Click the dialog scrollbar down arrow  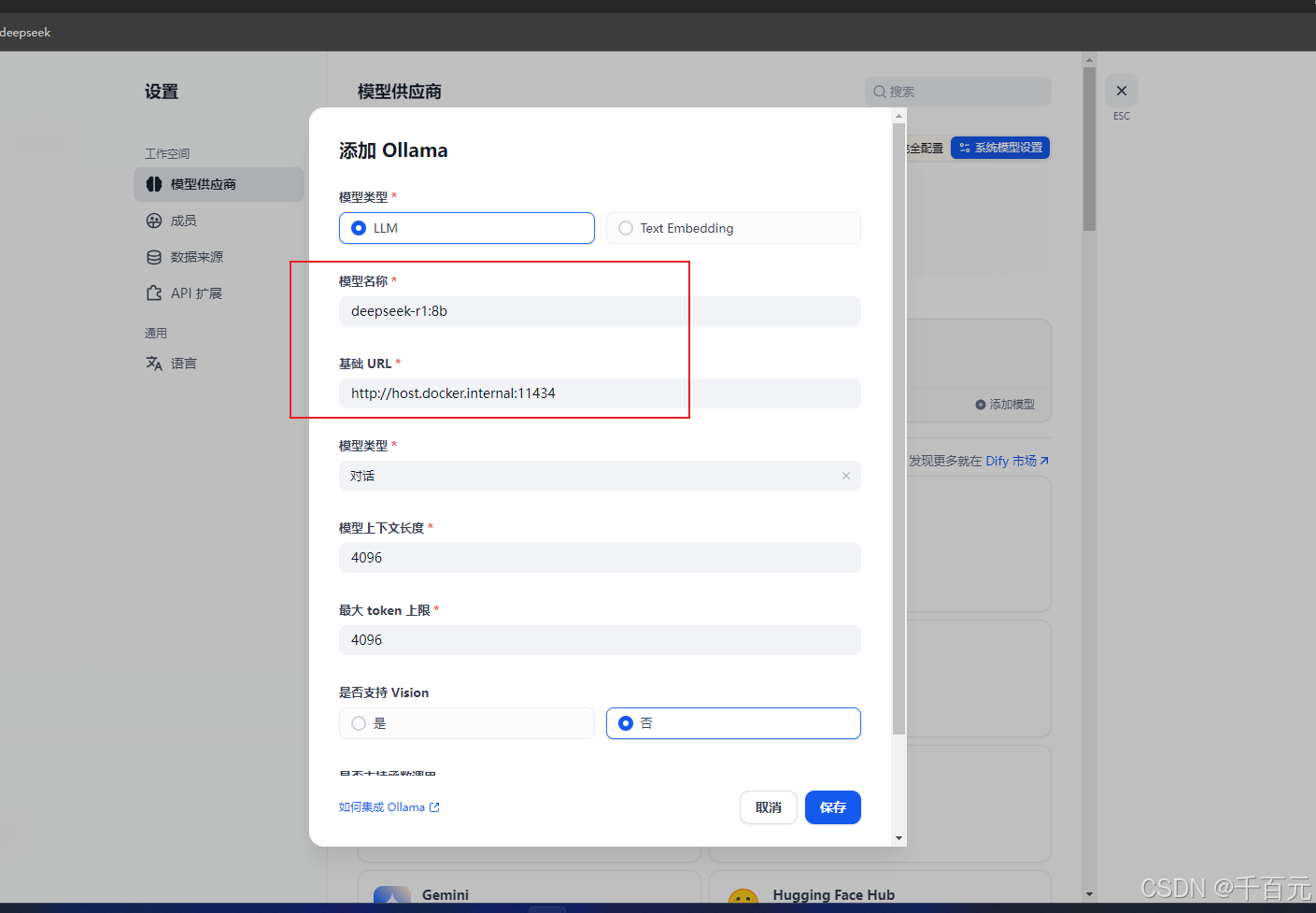click(899, 838)
